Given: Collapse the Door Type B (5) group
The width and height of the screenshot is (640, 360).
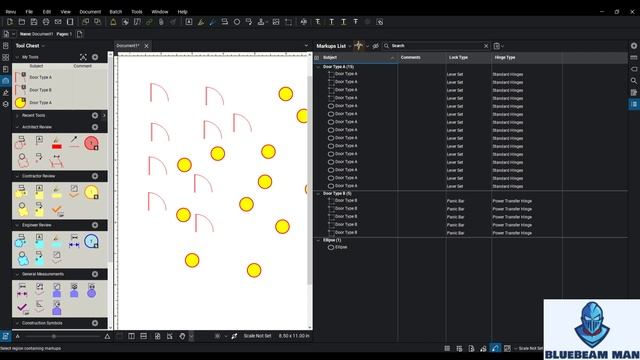Looking at the screenshot, I should pos(318,193).
